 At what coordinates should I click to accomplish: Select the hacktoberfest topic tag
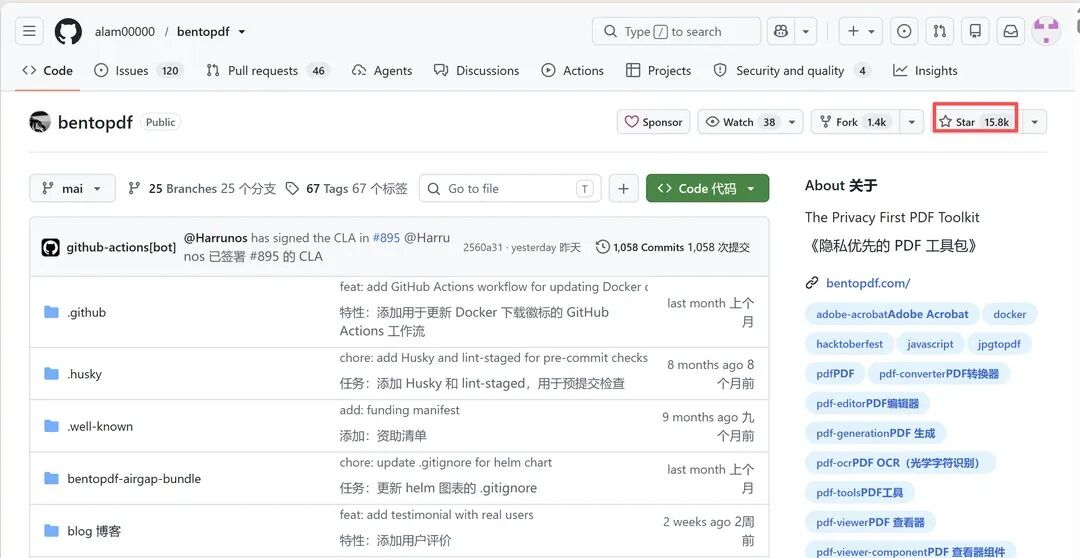point(849,344)
